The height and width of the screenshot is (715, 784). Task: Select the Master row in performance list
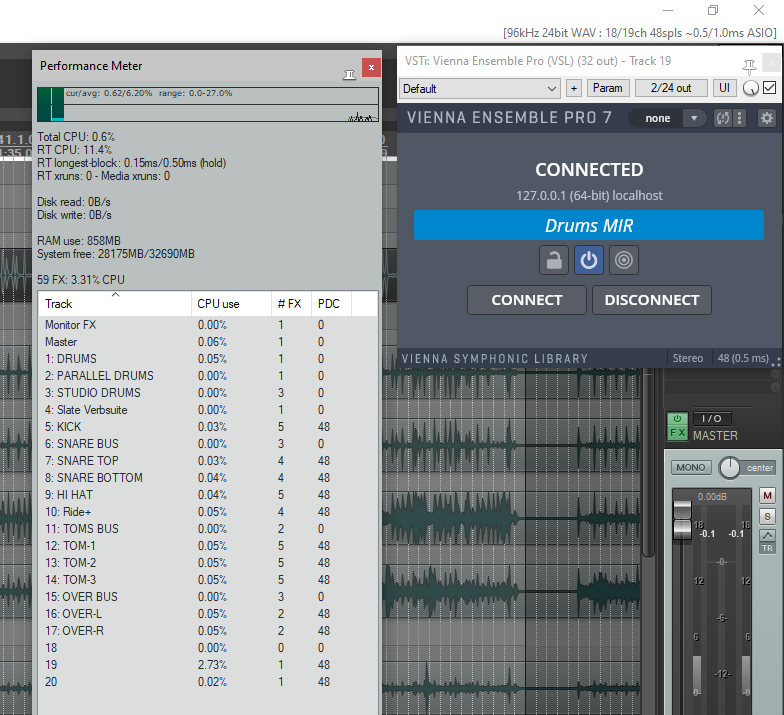point(208,342)
